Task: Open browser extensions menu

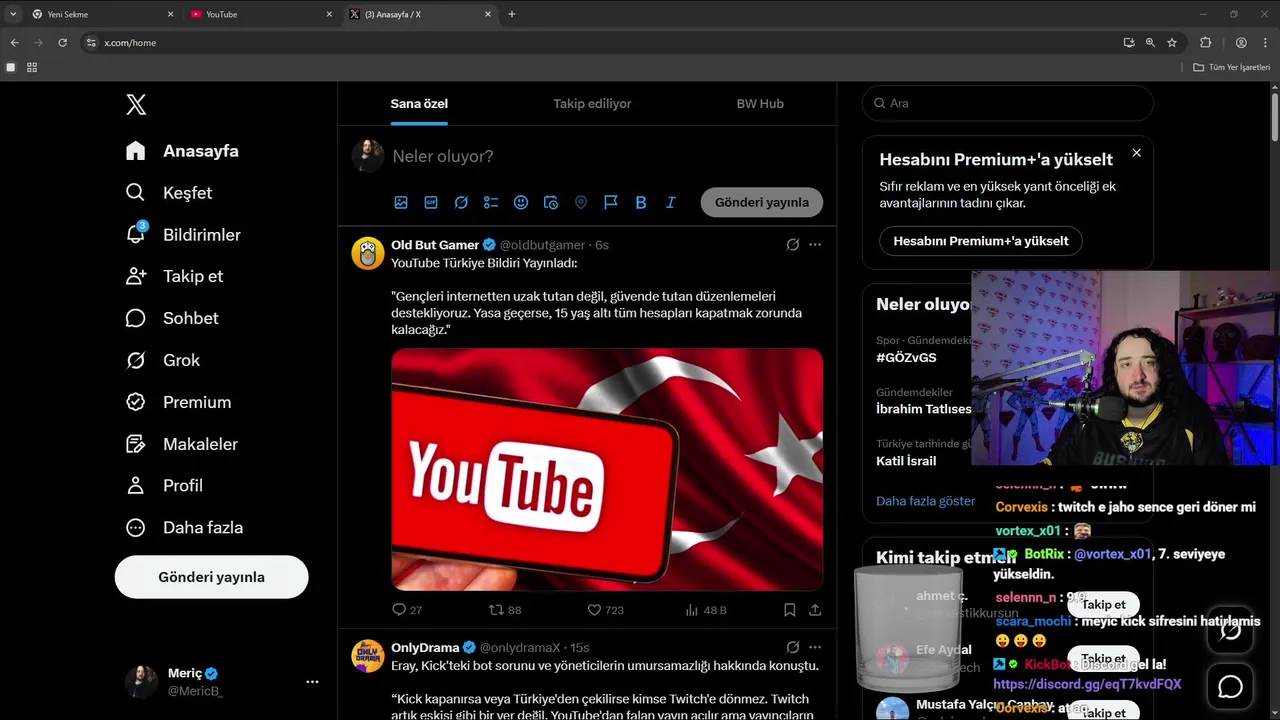Action: 1205,43
